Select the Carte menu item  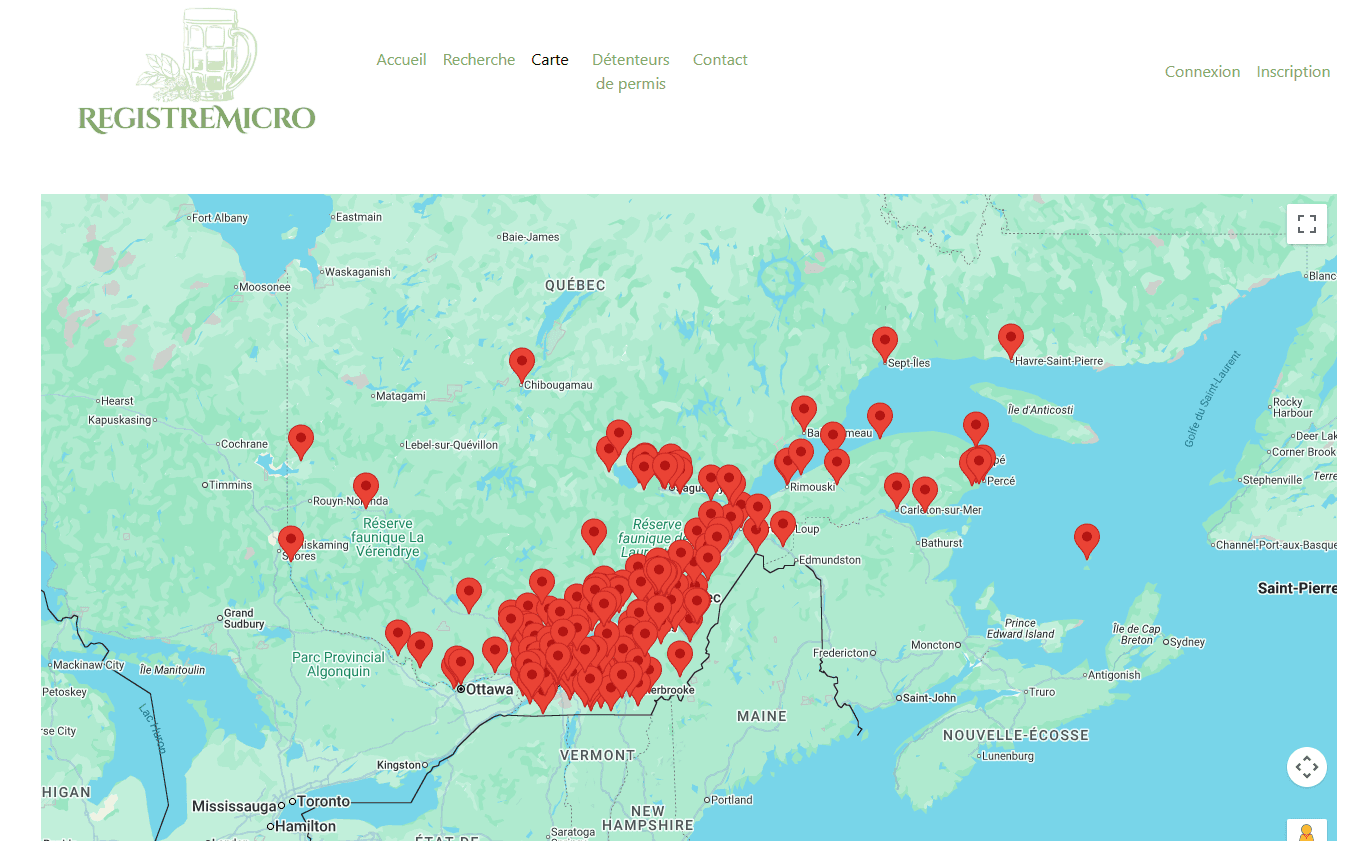[x=549, y=60]
